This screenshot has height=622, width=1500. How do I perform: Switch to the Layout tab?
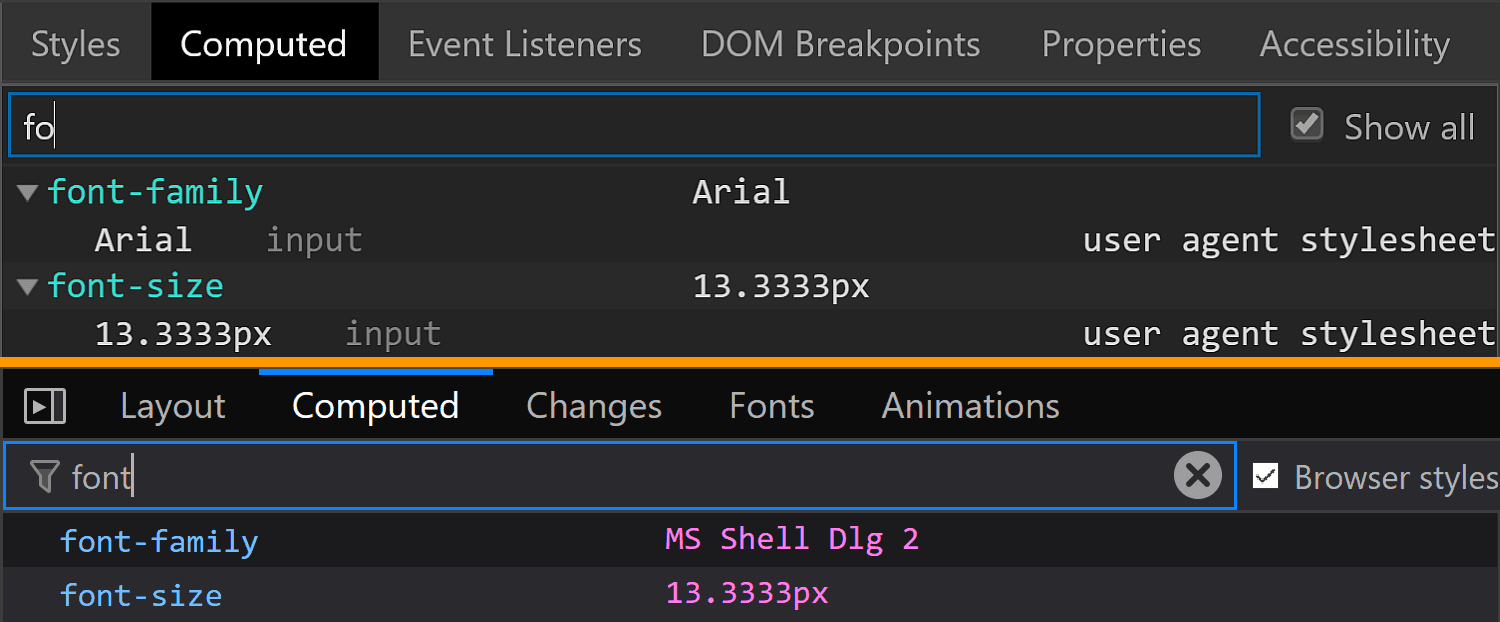click(x=173, y=406)
